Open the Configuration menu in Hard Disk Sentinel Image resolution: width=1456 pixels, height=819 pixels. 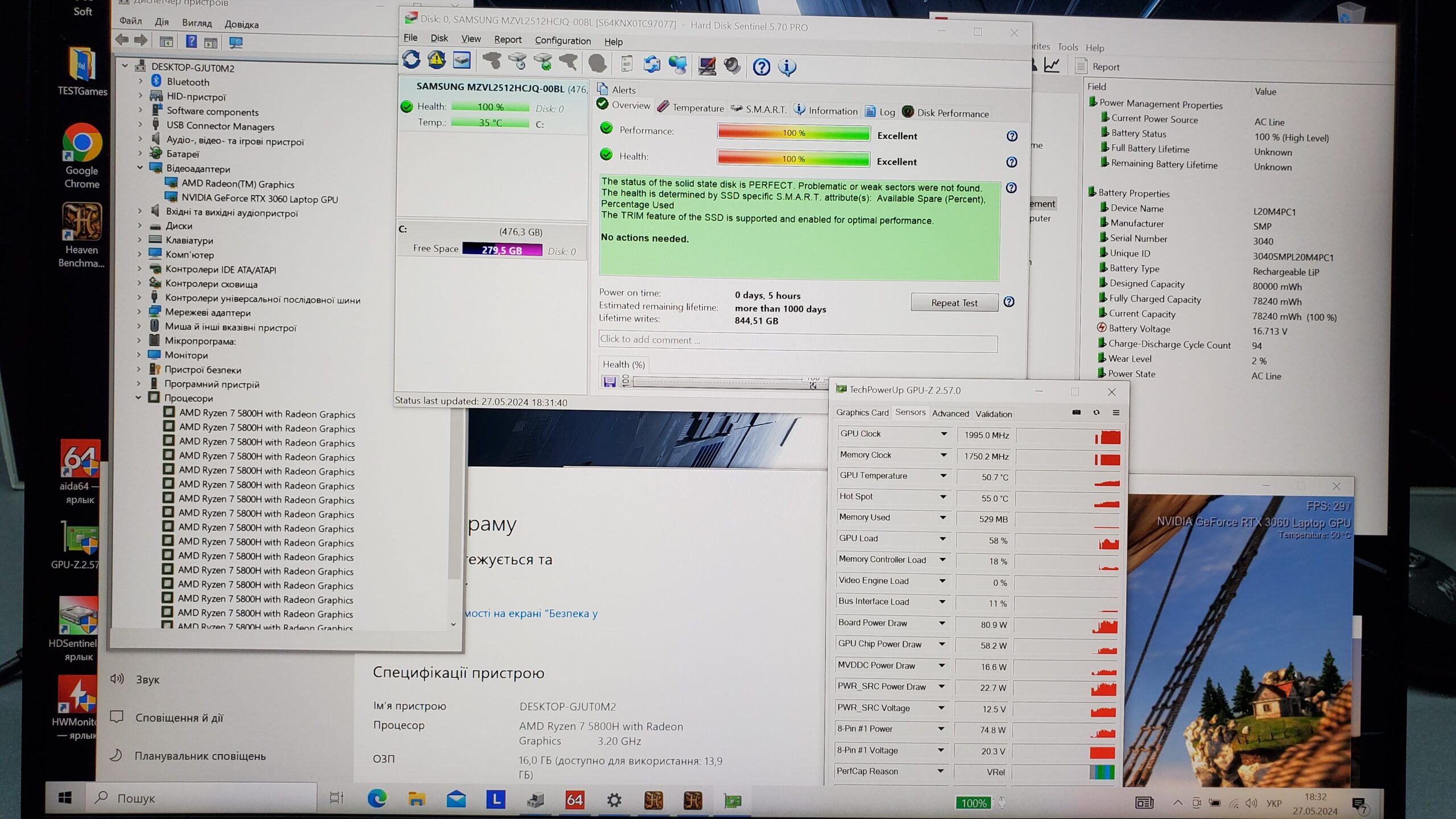tap(562, 41)
